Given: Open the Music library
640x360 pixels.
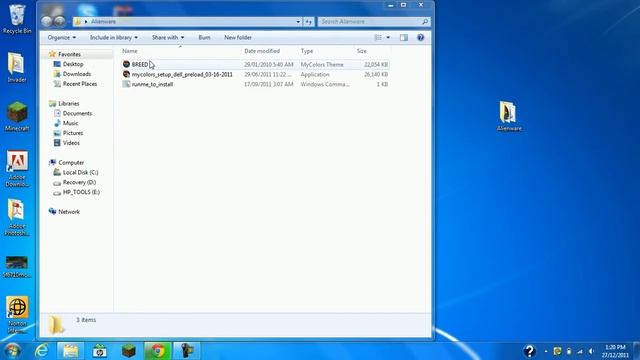Looking at the screenshot, I should pos(70,123).
